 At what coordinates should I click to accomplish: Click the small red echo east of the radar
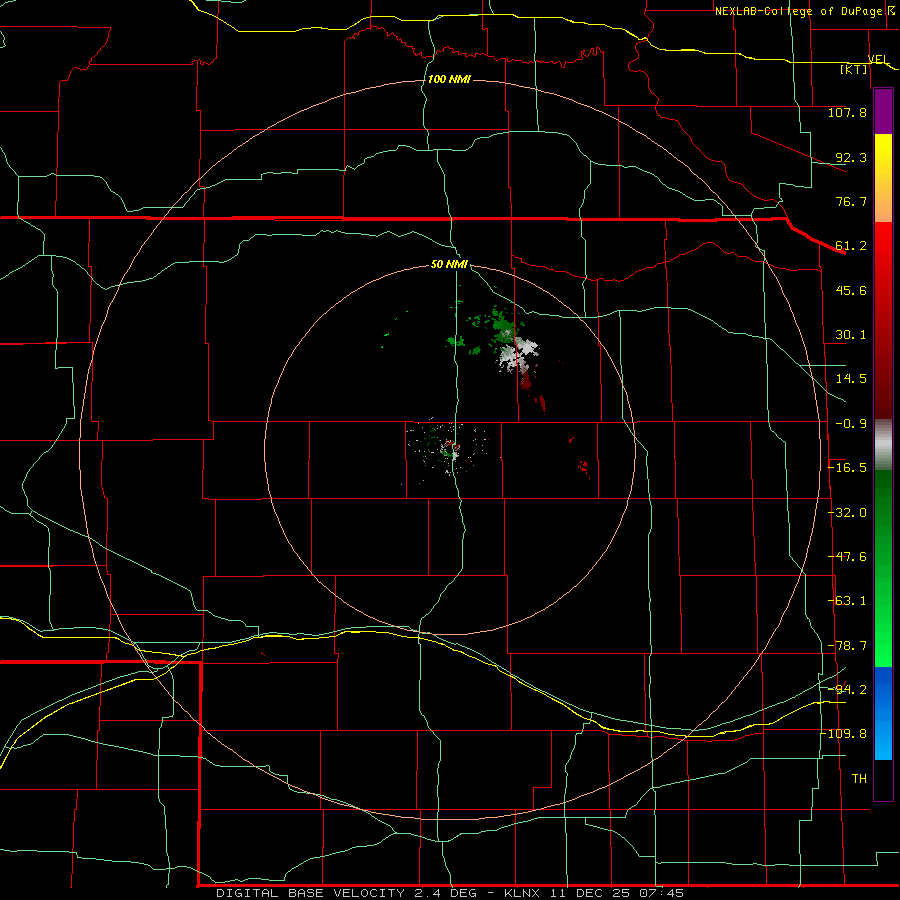point(584,467)
